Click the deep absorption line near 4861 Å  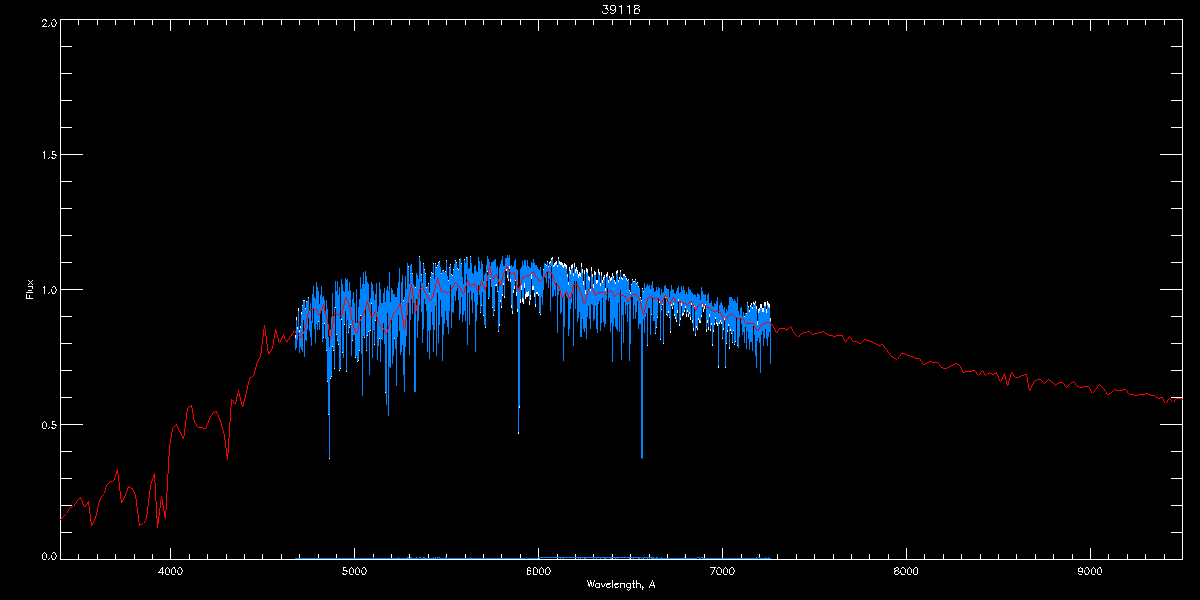click(329, 400)
